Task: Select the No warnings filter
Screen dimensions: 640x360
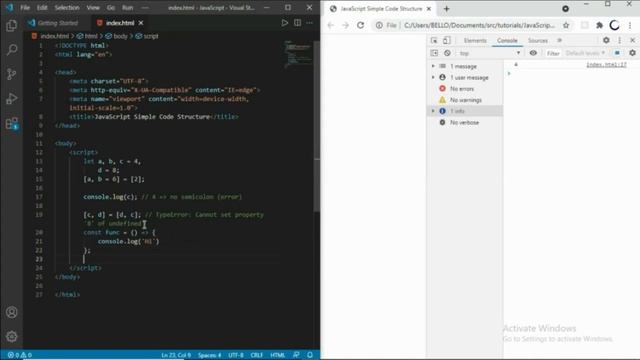Action: tap(465, 100)
